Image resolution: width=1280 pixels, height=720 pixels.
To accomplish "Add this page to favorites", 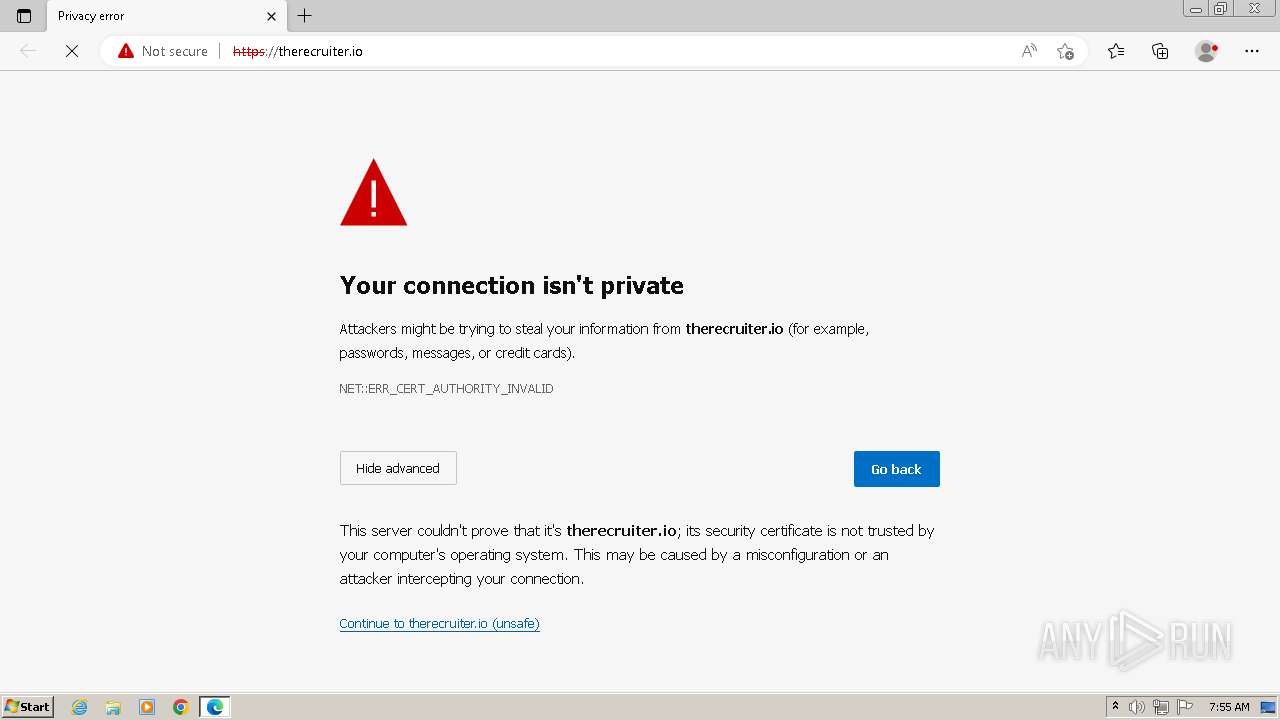I will [1065, 51].
